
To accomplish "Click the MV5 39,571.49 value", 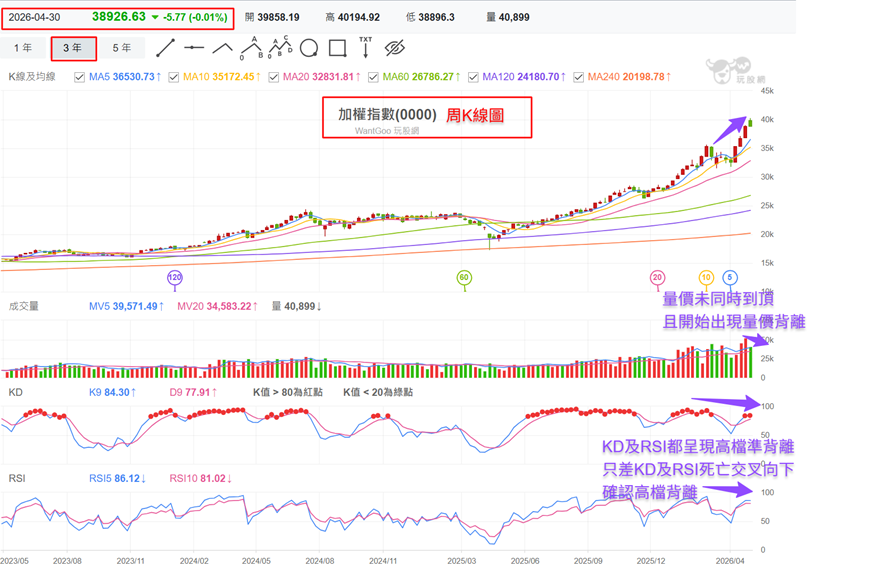I will (x=127, y=306).
